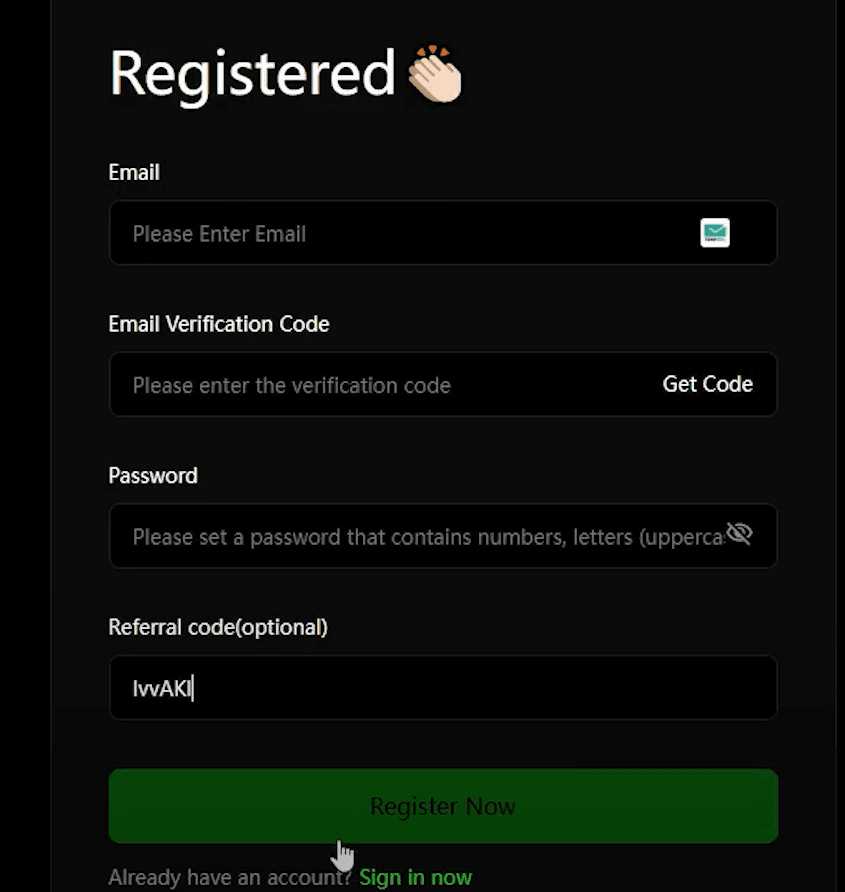Viewport: 845px width, 892px height.
Task: Open the Sign in now link
Action: (415, 877)
